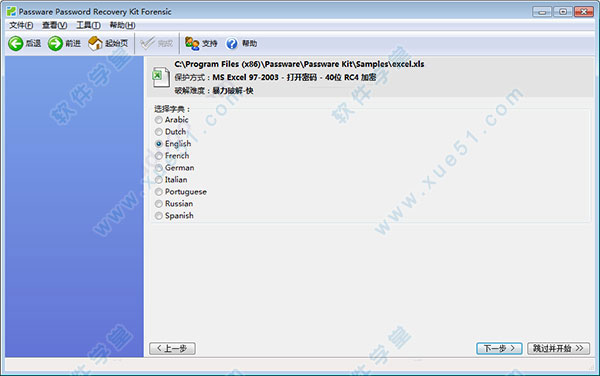The height and width of the screenshot is (376, 600).
Task: Click the green Forward (前进) arrow icon
Action: (55, 44)
